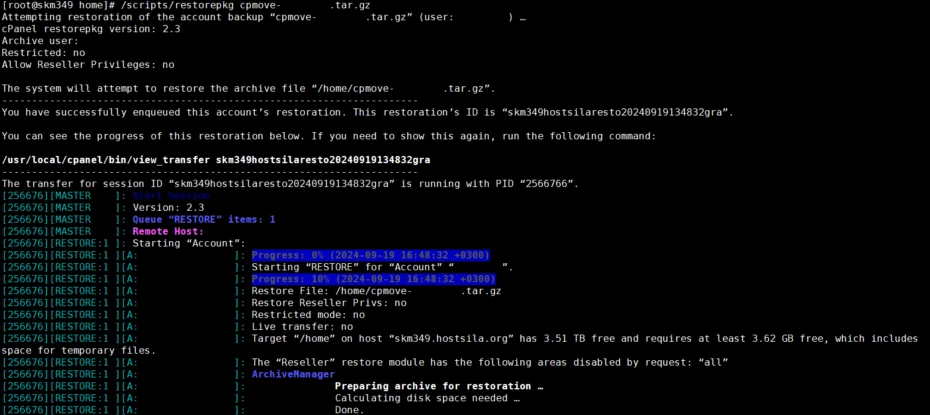Viewport: 930px width, 415px height.
Task: Click the "Restore Reseller Privs: no" line
Action: pyautogui.click(x=329, y=303)
